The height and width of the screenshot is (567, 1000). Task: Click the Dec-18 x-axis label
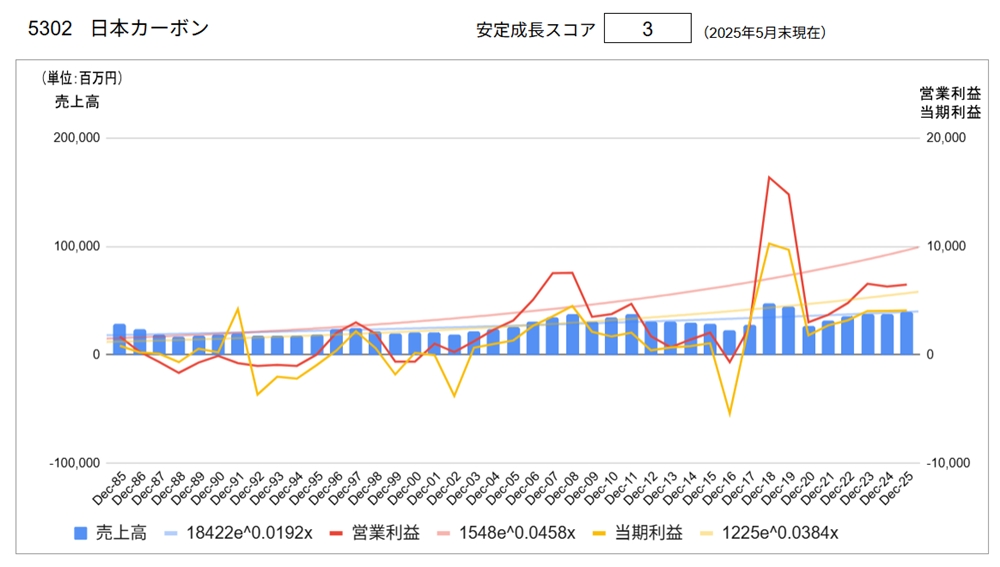[759, 489]
